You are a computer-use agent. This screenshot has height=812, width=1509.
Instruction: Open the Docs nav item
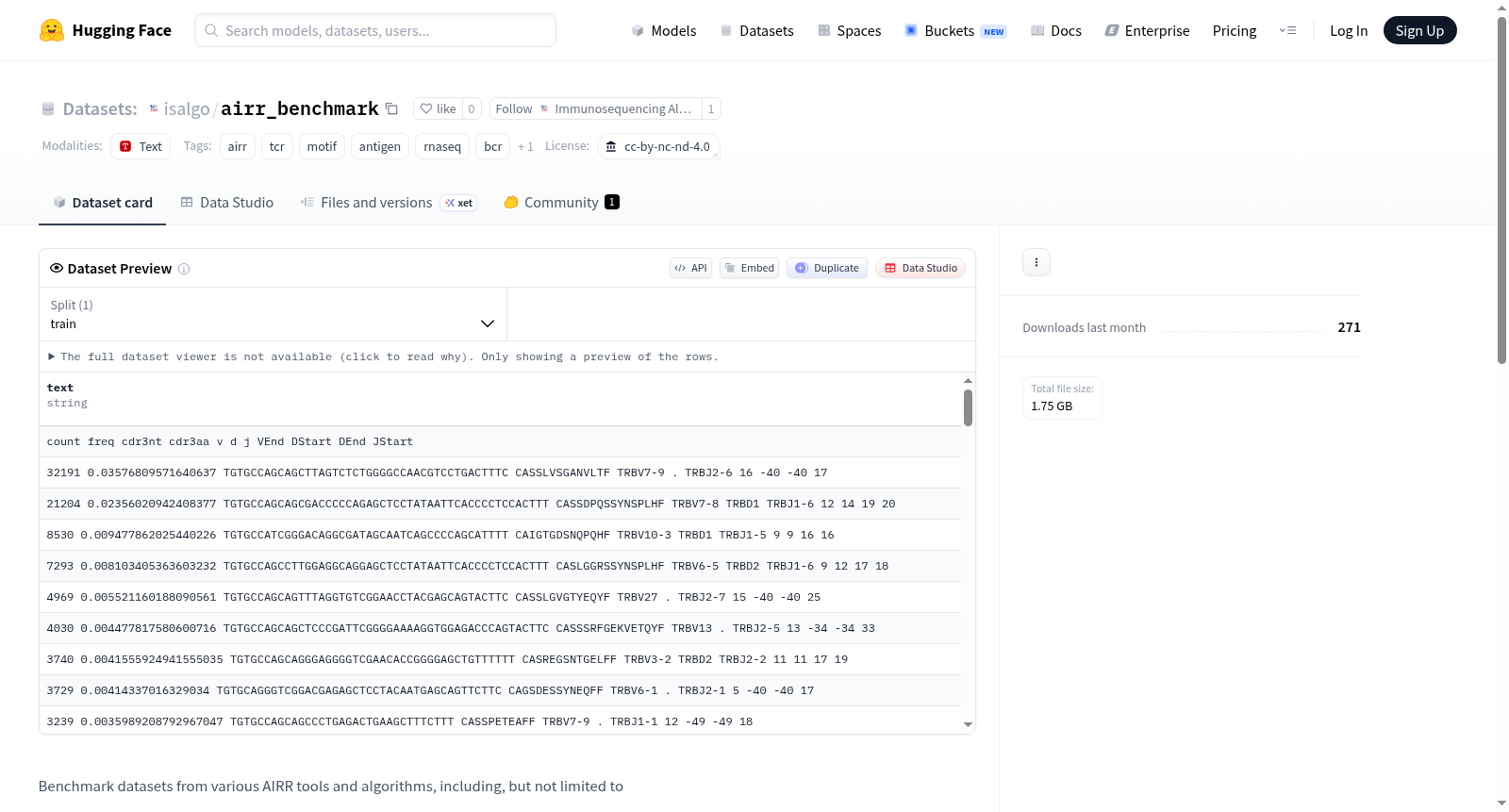click(1056, 30)
